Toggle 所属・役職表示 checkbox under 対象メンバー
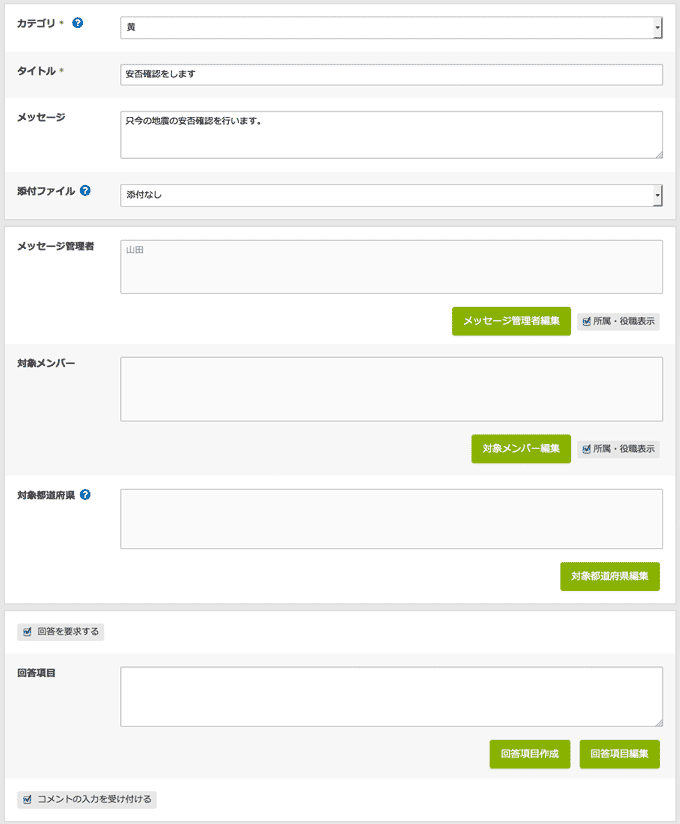 pyautogui.click(x=587, y=449)
